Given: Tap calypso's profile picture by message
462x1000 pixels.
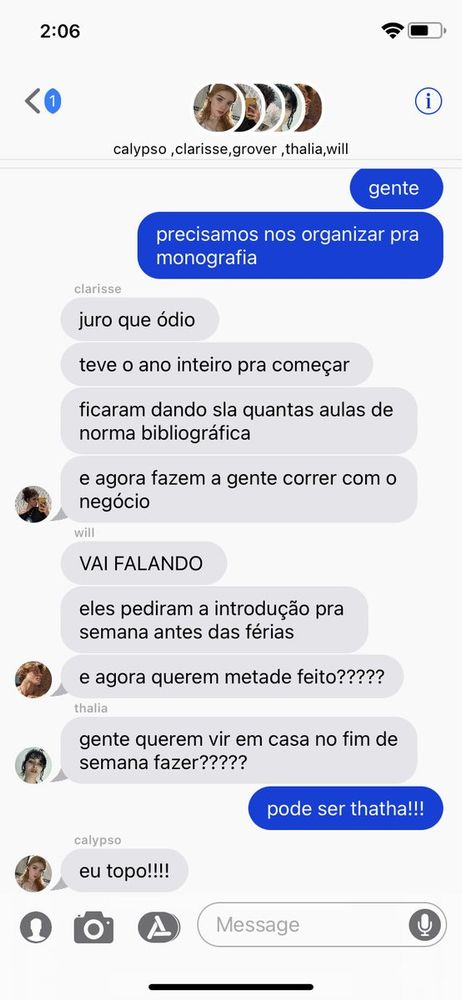Looking at the screenshot, I should [33, 873].
